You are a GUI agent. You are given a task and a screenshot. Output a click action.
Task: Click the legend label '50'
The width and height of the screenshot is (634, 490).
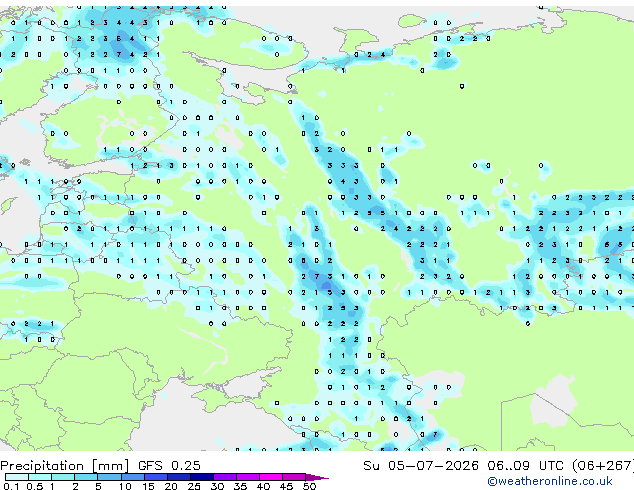(x=309, y=486)
